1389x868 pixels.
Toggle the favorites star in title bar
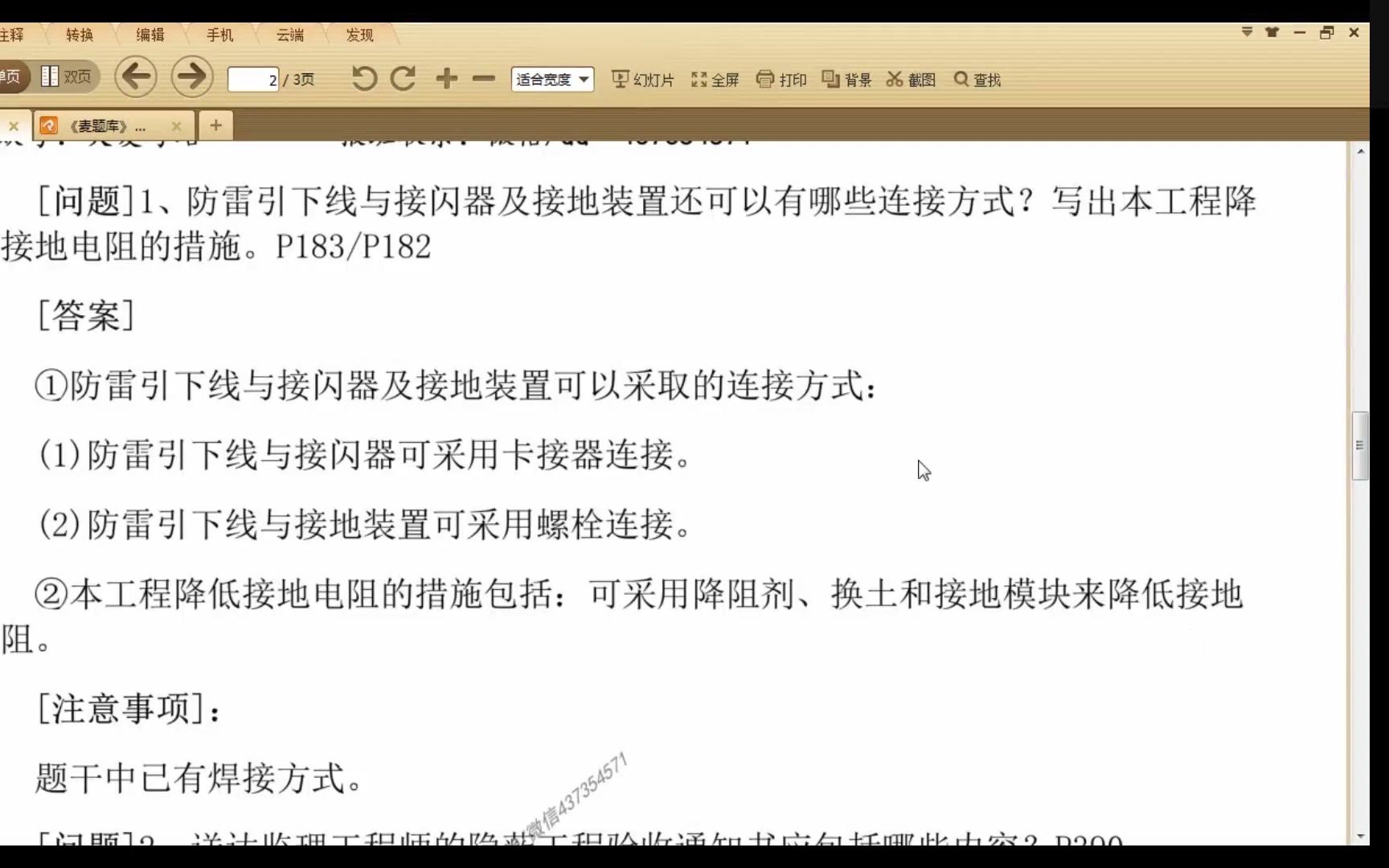coord(1272,32)
